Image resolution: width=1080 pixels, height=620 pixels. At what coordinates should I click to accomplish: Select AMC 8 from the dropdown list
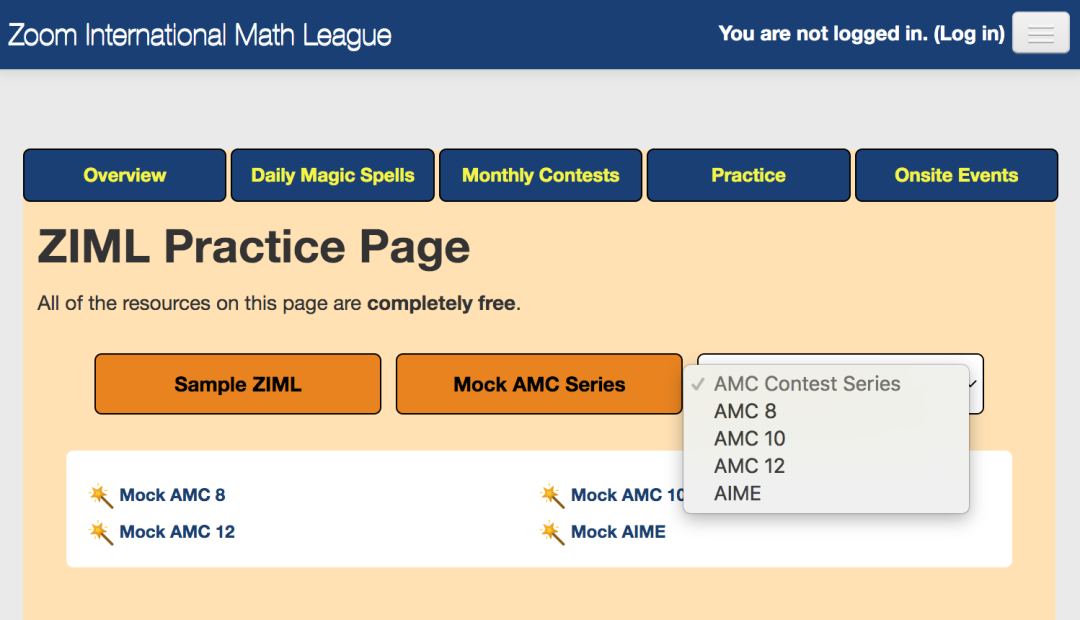point(745,411)
